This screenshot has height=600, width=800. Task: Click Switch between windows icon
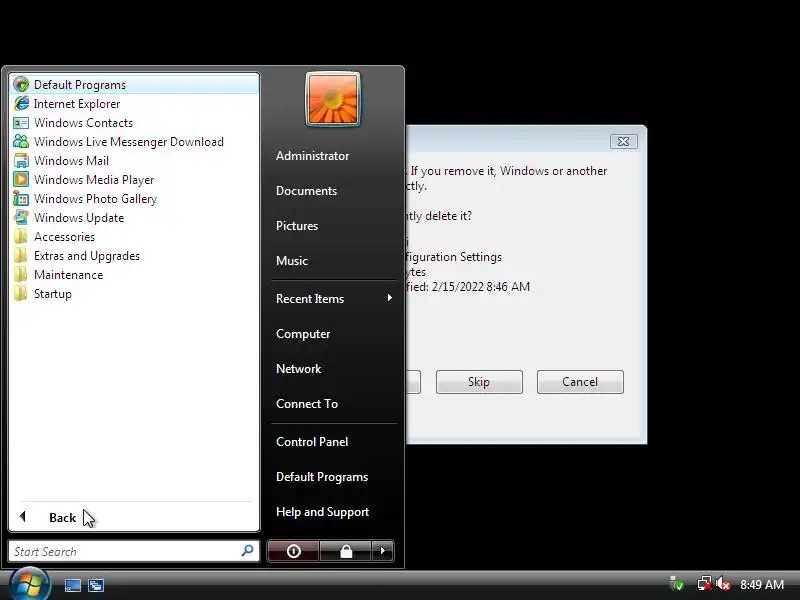tap(96, 585)
